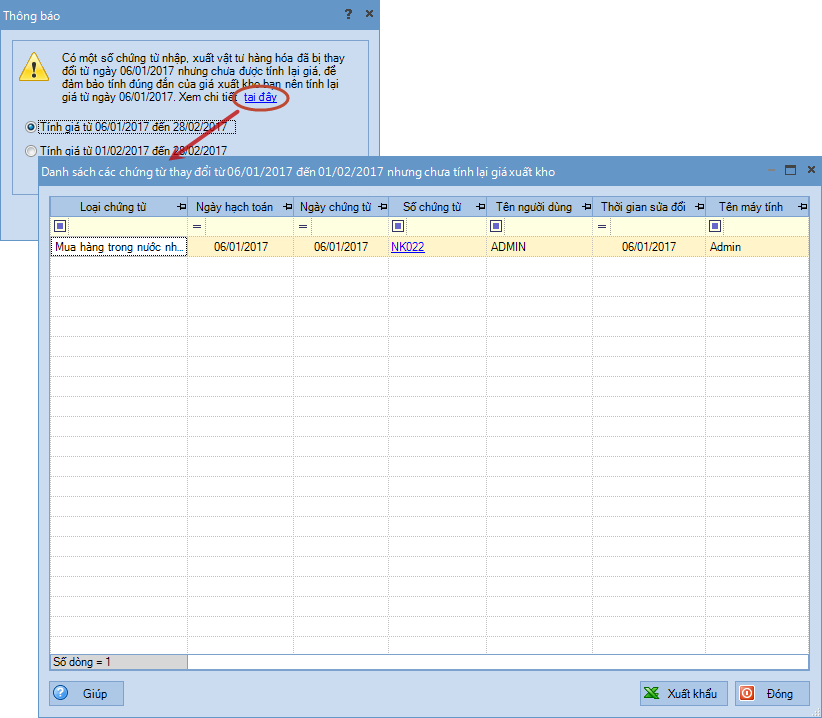Viewport: 822px width, 718px height.
Task: Select the ADMIN user name cell
Action: (x=539, y=247)
